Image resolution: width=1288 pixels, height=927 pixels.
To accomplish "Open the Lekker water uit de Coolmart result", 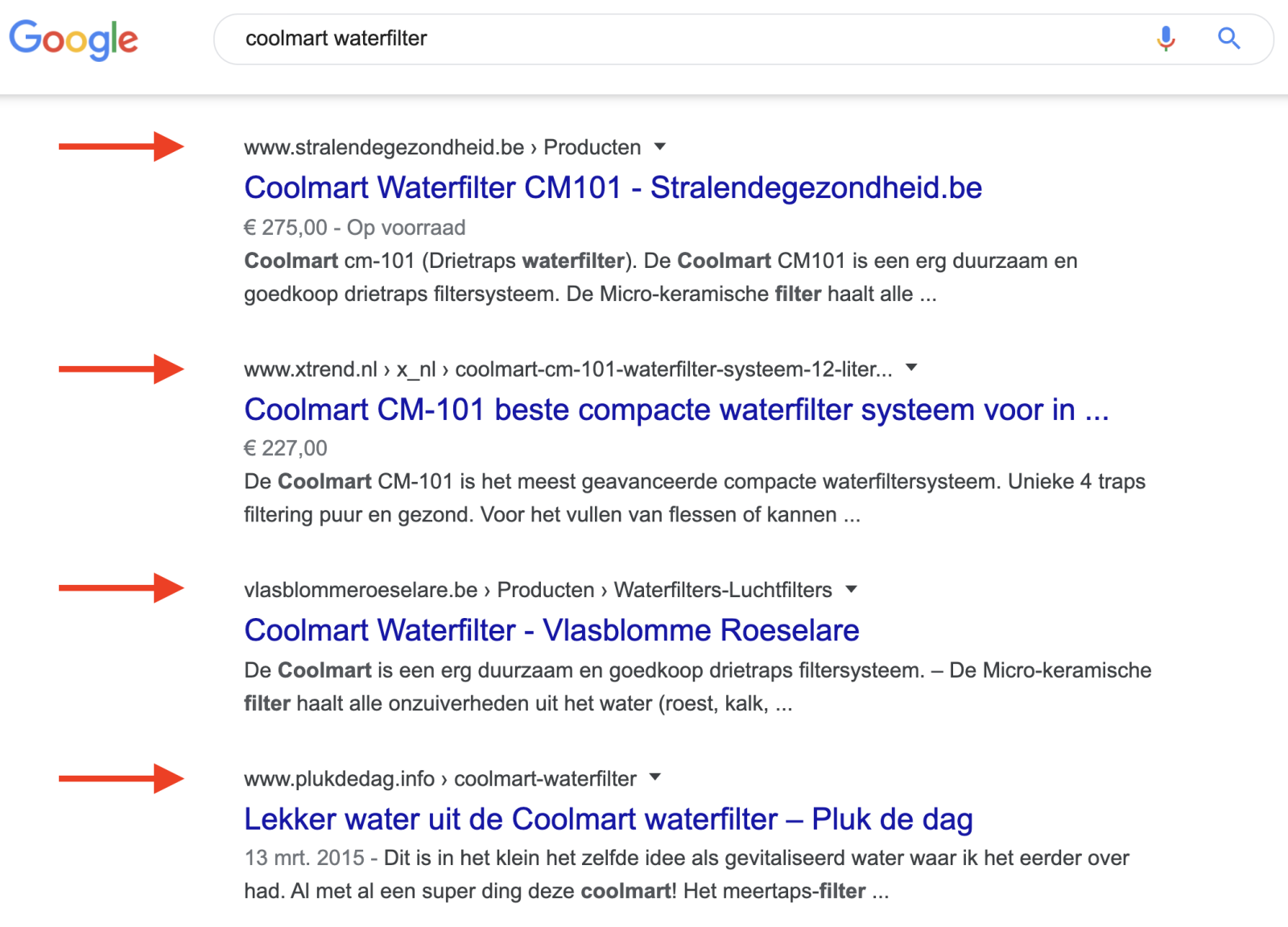I will (608, 819).
